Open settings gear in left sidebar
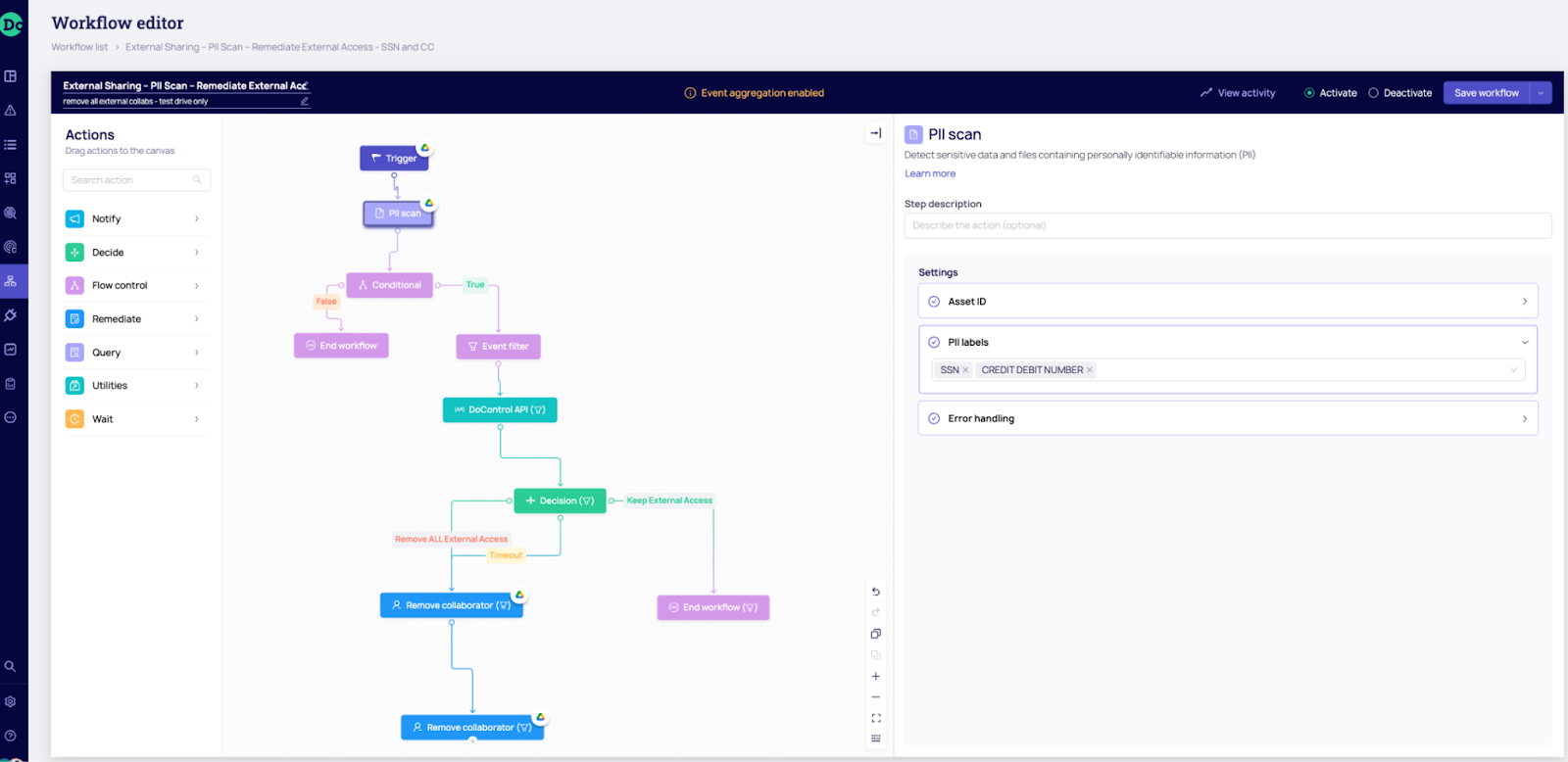This screenshot has height=762, width=1568. coord(11,701)
